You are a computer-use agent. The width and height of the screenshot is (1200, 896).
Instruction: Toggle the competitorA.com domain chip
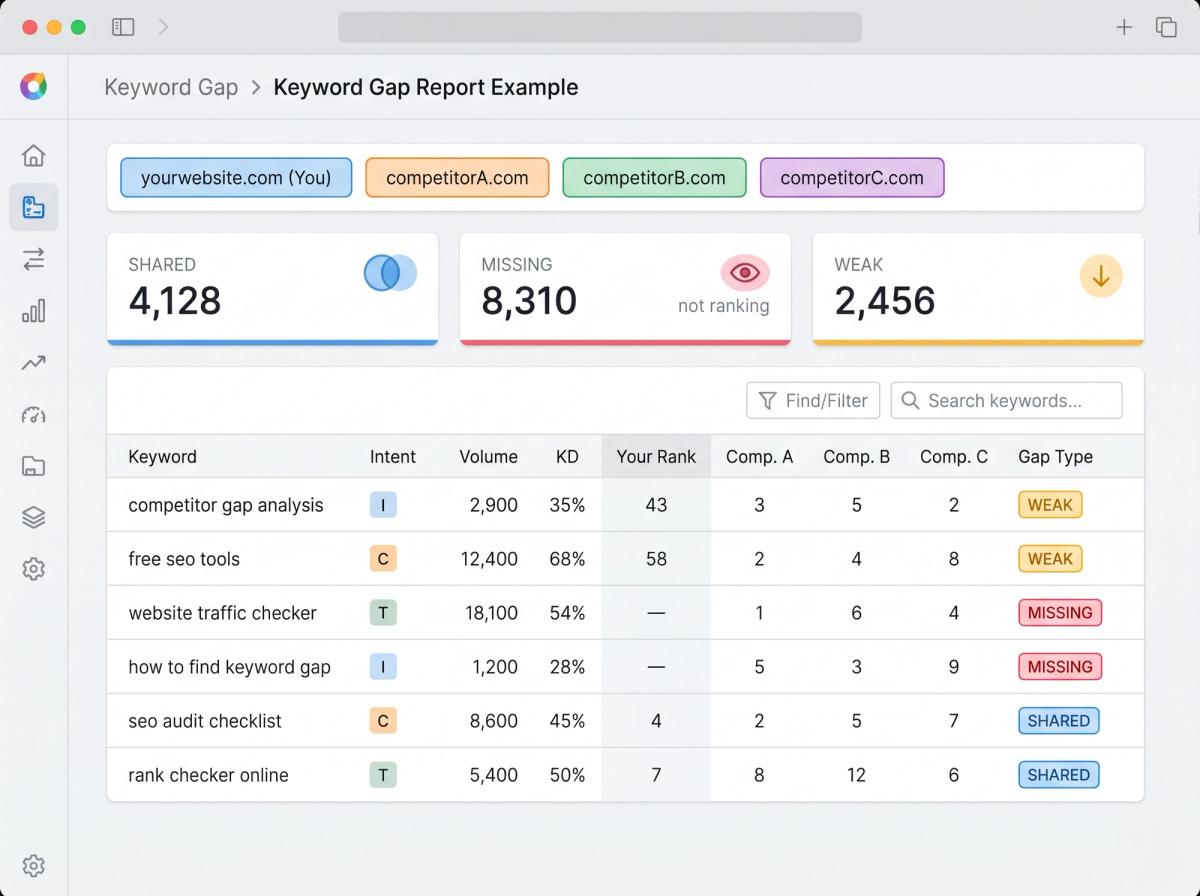(457, 178)
